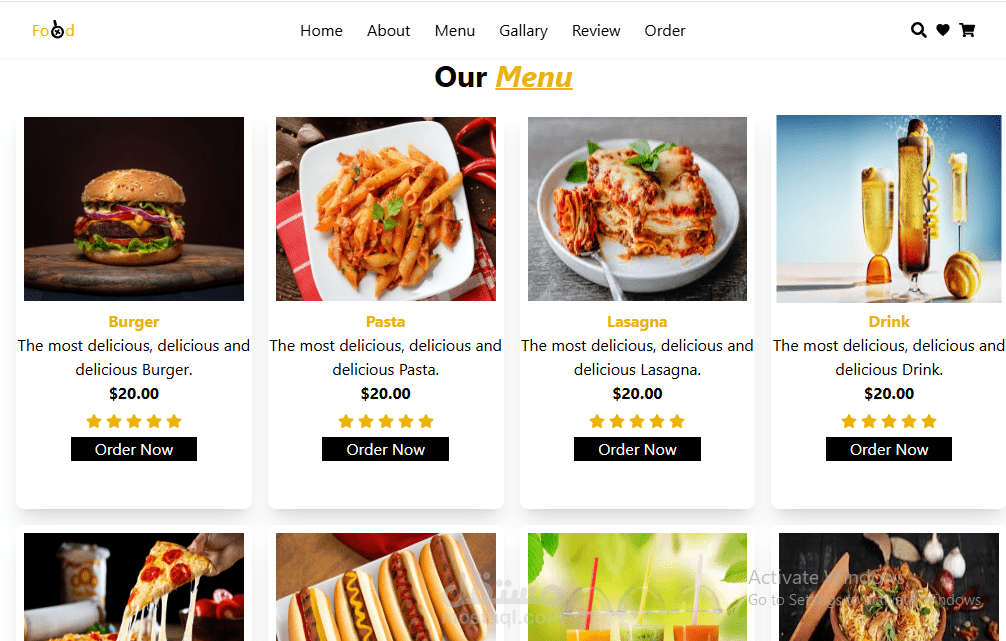Click the fifth star under Burger

click(174, 422)
